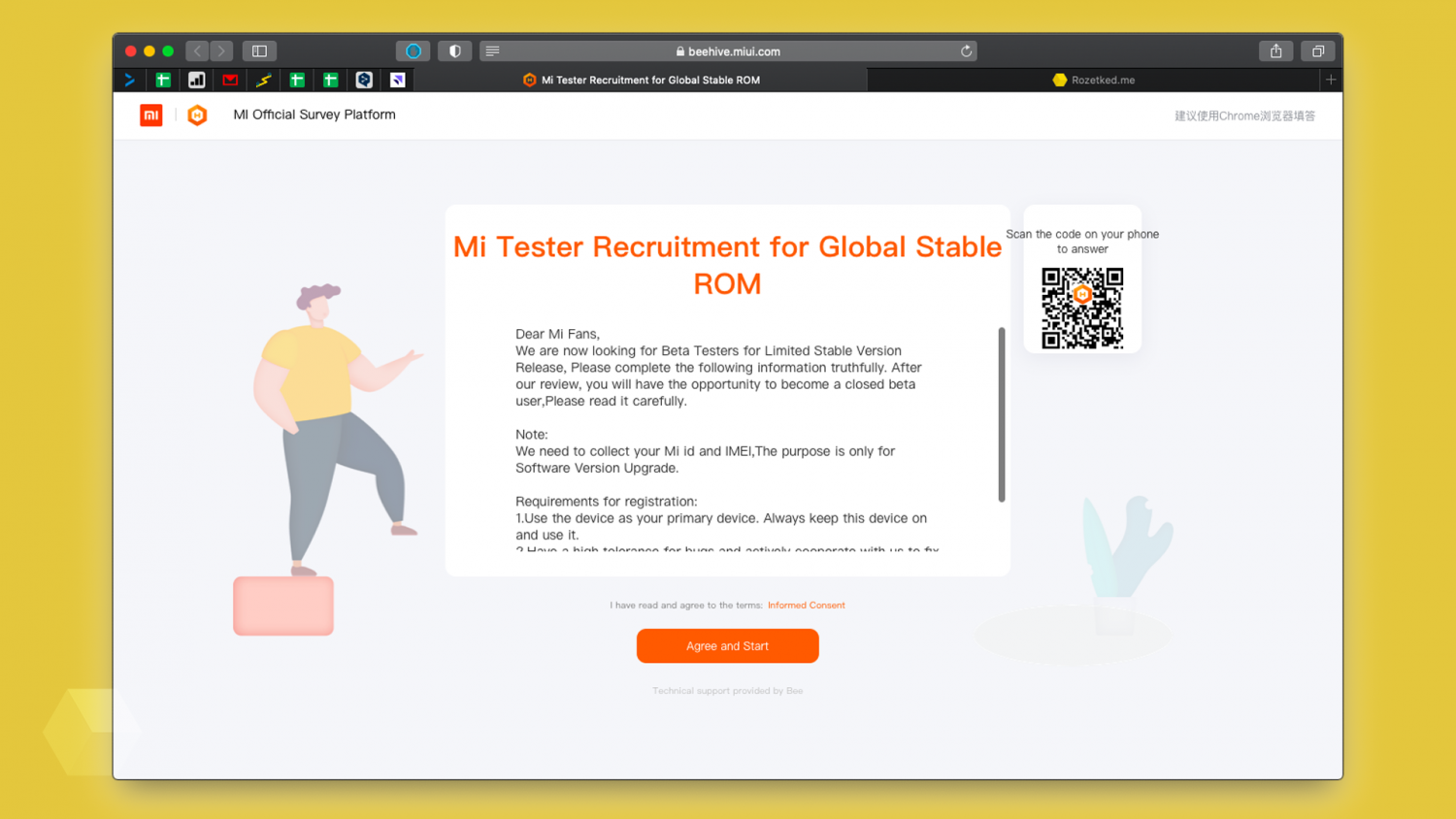Open the purple arrow pinned tab
The image size is (1456, 819).
(x=398, y=80)
